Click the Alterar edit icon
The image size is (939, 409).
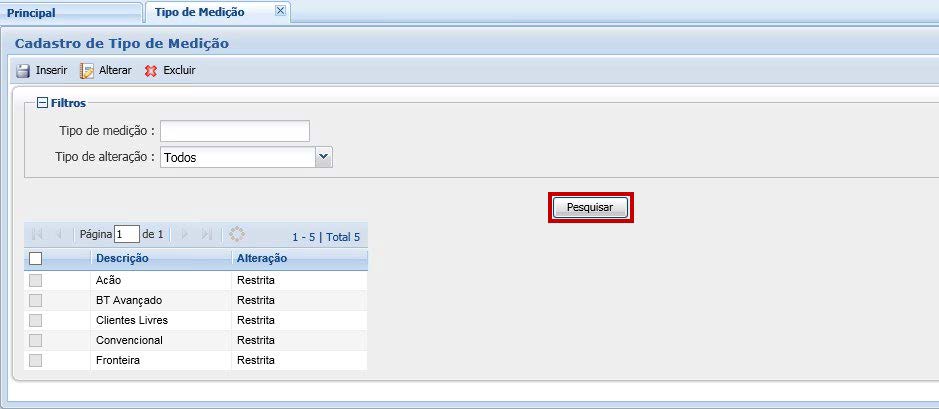pyautogui.click(x=87, y=71)
